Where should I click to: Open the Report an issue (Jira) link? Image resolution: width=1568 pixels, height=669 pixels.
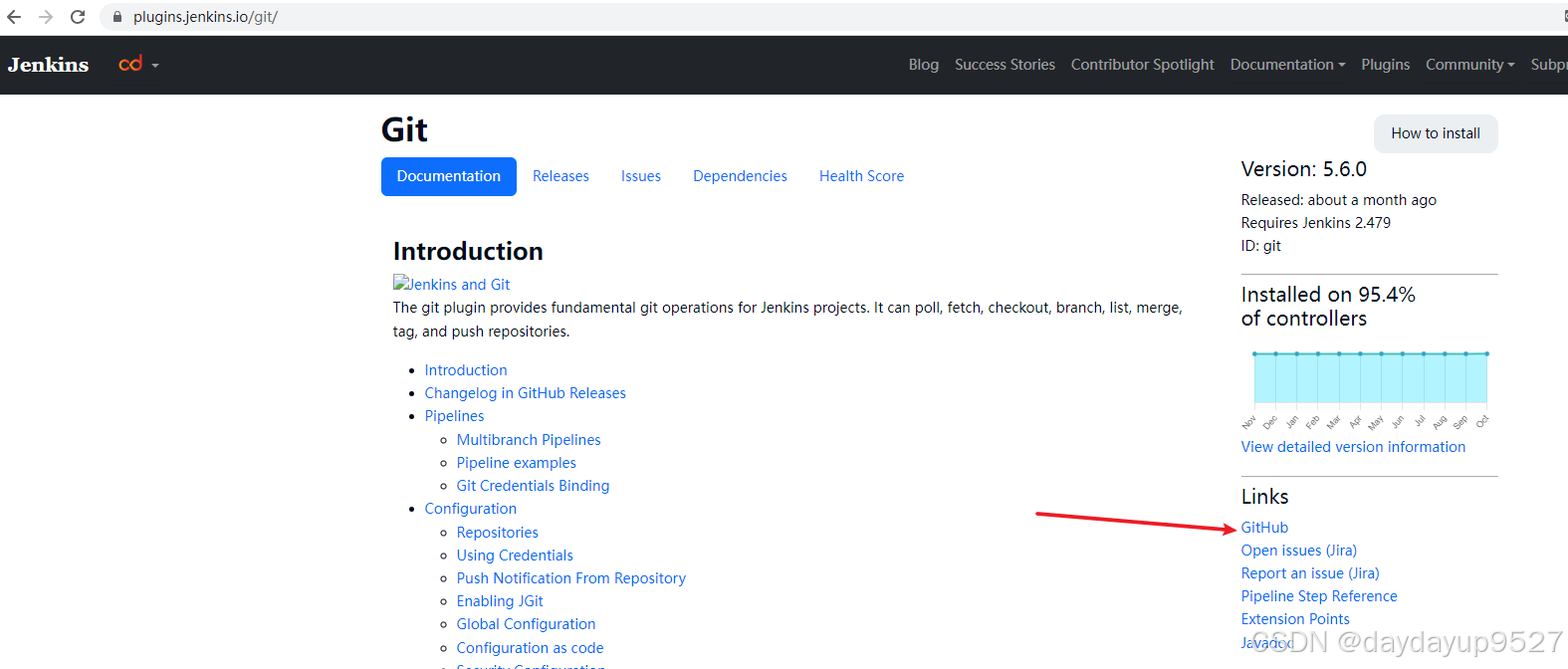pos(1310,573)
